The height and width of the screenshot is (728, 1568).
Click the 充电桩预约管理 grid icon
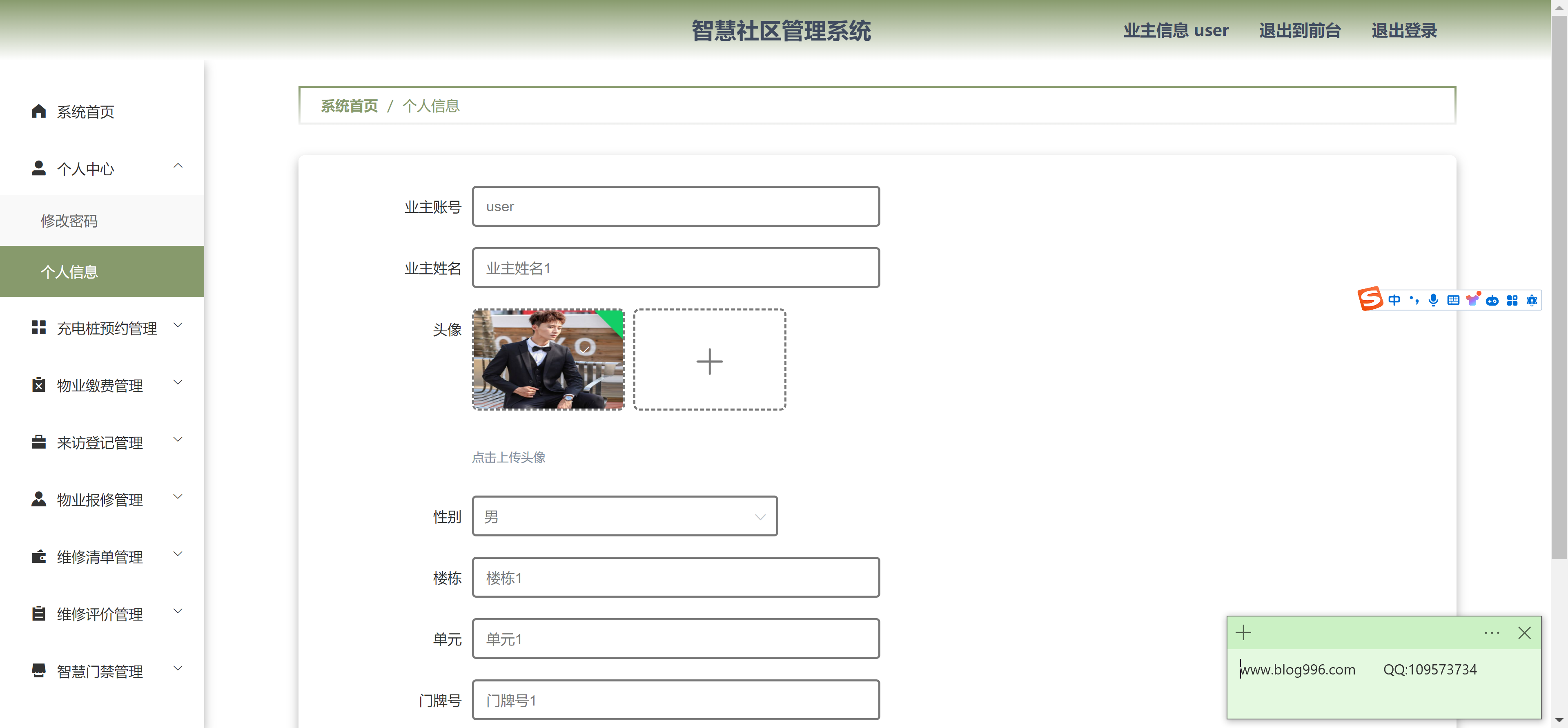38,327
